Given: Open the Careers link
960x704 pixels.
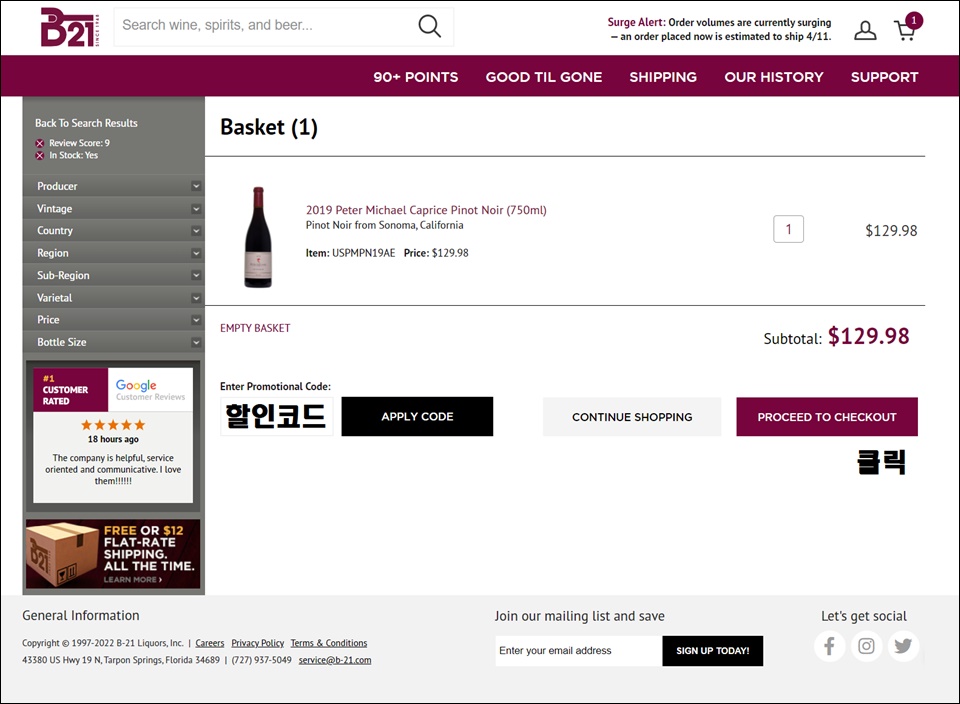Looking at the screenshot, I should 210,643.
